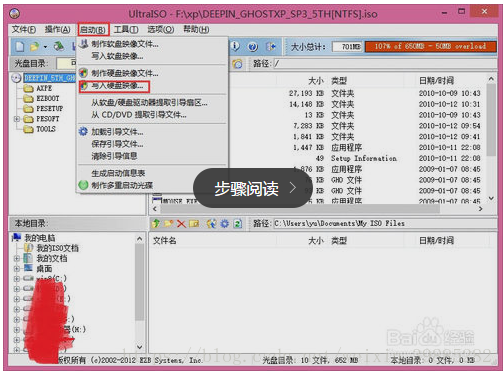Click the upper path field showing /
The height and width of the screenshot is (376, 503).
pyautogui.click(x=385, y=64)
